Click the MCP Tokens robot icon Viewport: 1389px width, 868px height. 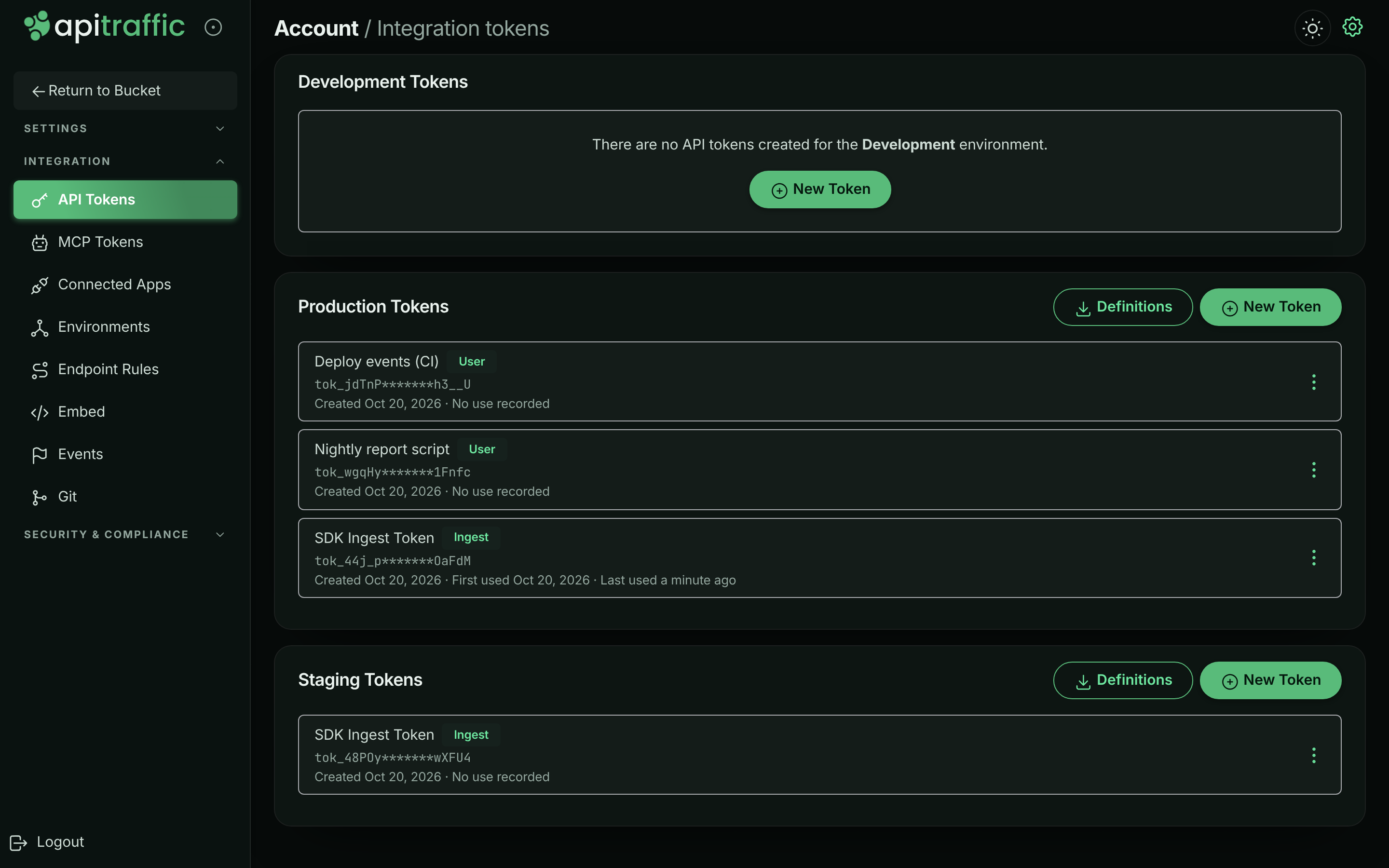click(40, 243)
